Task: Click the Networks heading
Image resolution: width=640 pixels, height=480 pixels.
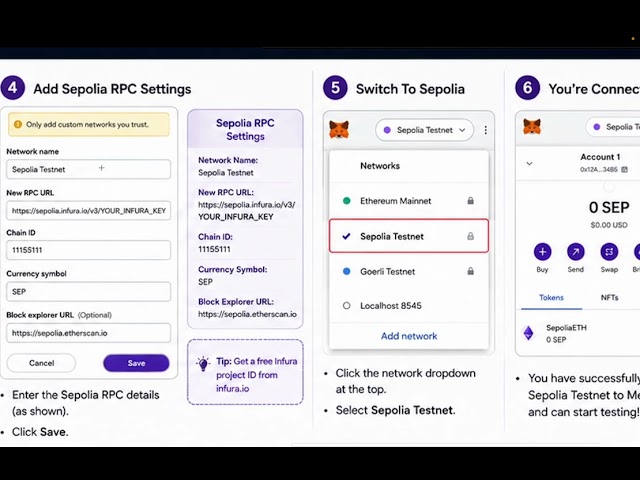Action: click(x=380, y=166)
